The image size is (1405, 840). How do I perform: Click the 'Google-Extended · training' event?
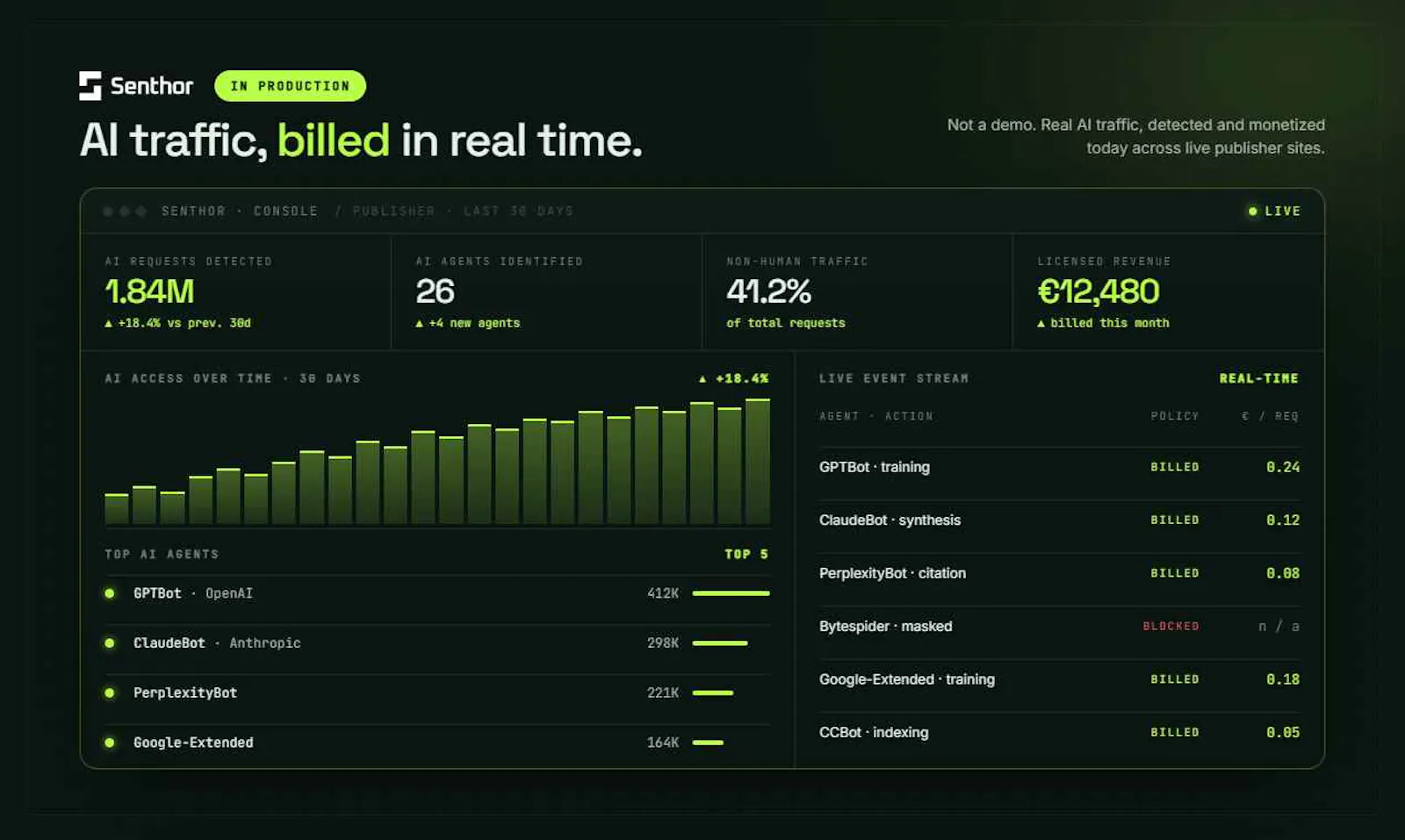907,679
